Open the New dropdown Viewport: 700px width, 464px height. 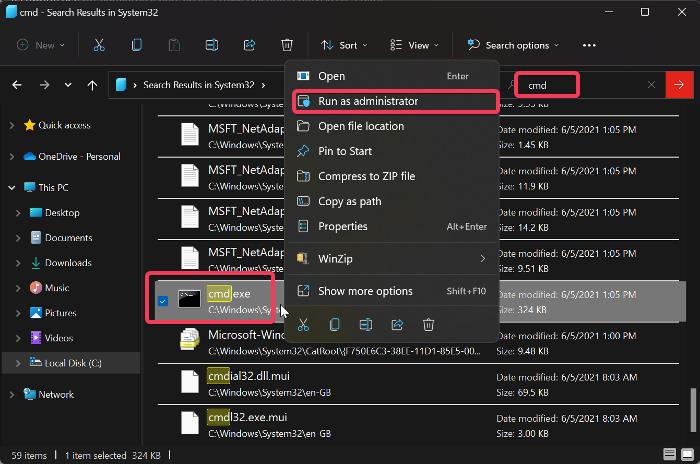tap(41, 45)
